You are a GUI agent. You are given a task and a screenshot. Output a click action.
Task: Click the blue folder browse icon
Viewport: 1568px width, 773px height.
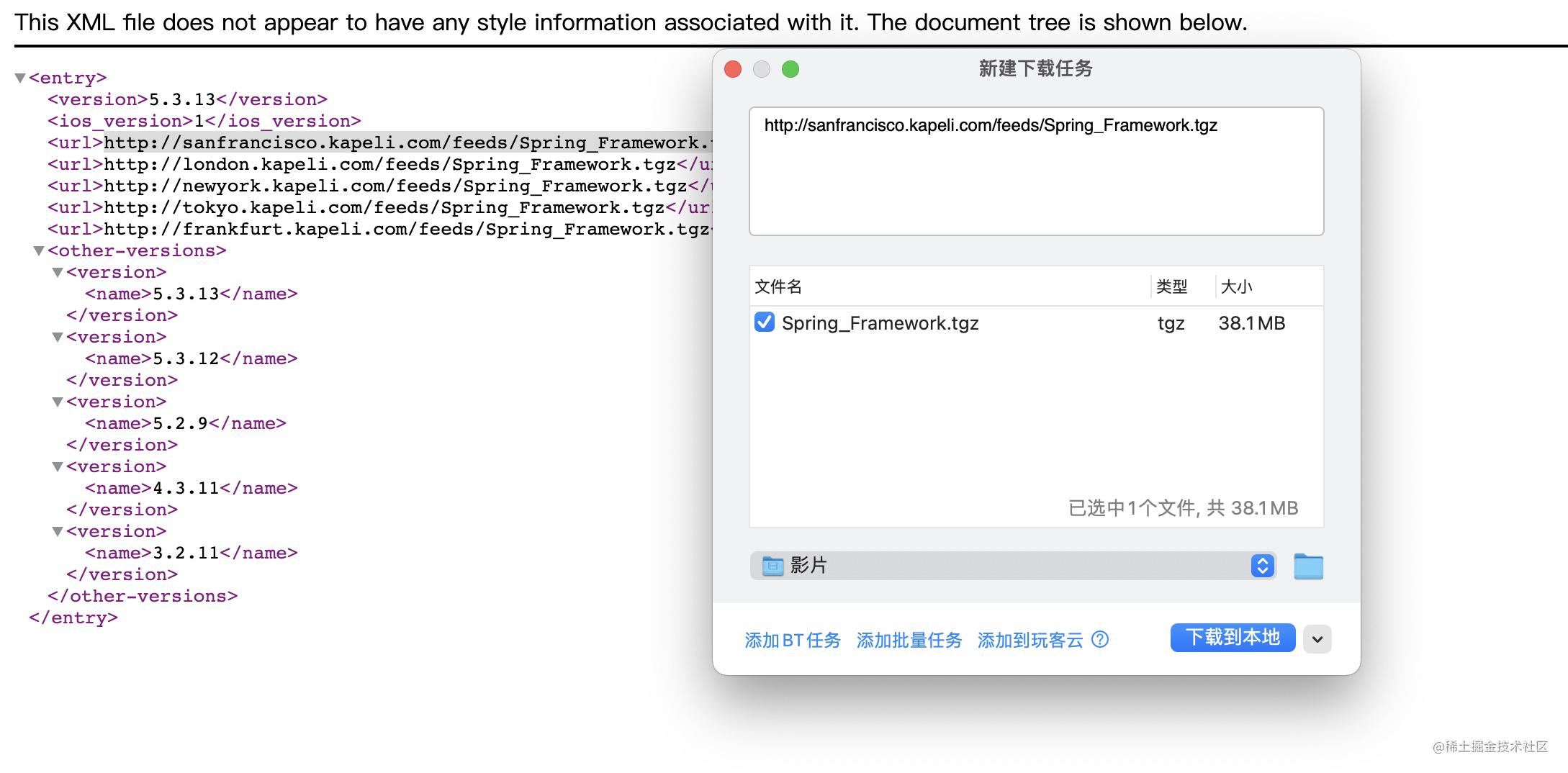1308,566
